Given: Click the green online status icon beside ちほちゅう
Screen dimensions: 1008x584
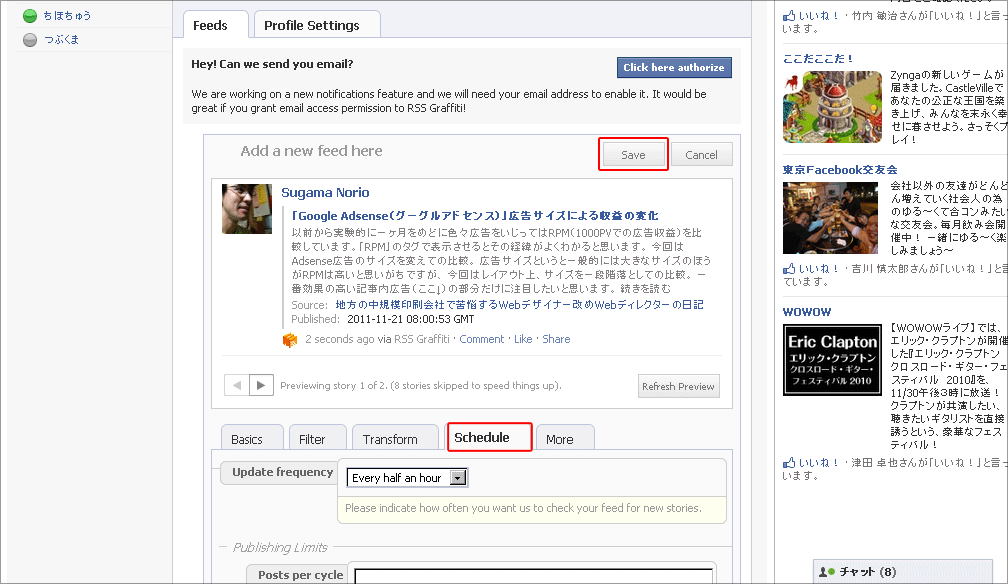Looking at the screenshot, I should point(30,16).
